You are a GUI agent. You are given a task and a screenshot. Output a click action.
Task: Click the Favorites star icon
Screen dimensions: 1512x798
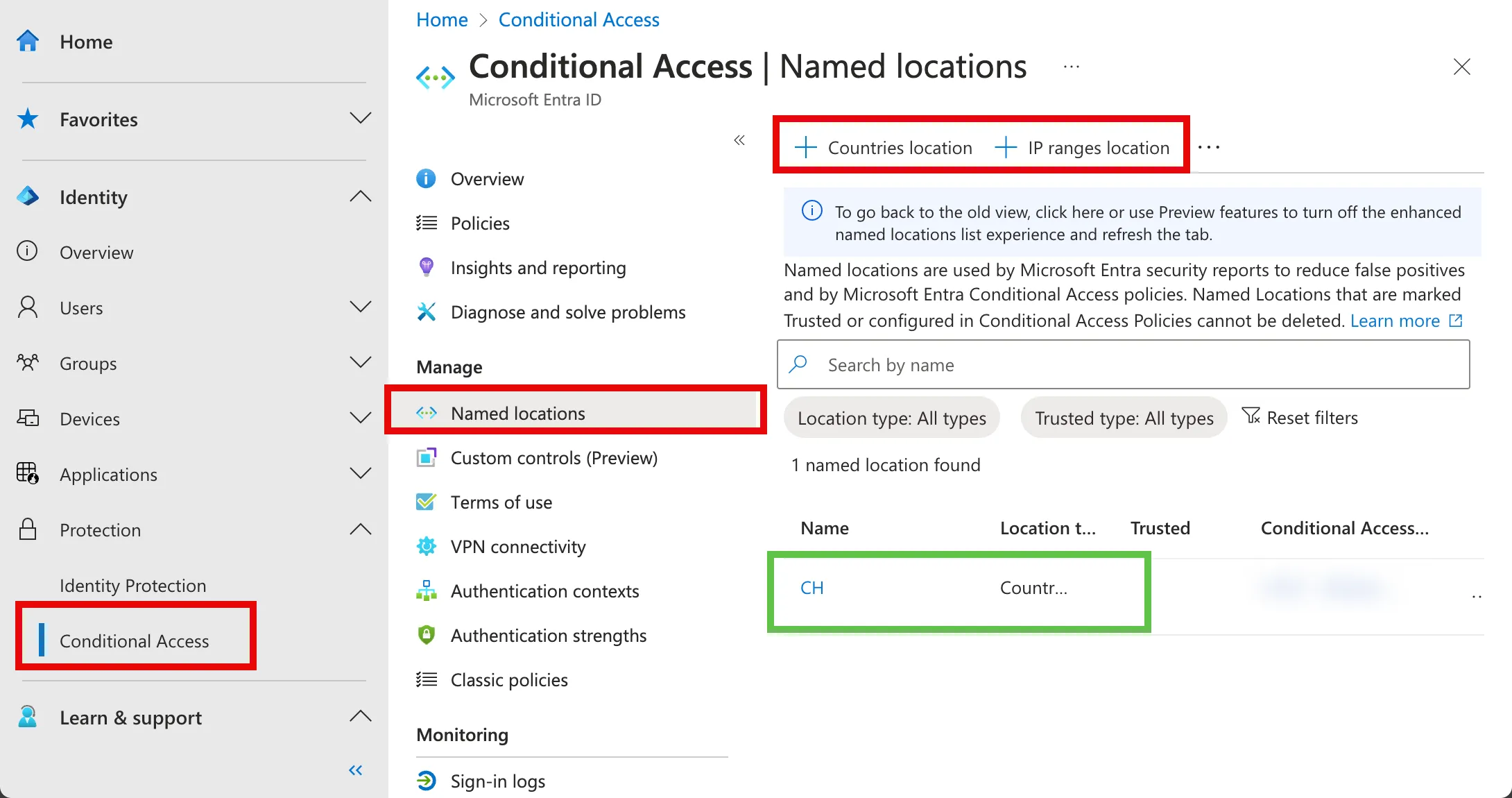(x=28, y=119)
